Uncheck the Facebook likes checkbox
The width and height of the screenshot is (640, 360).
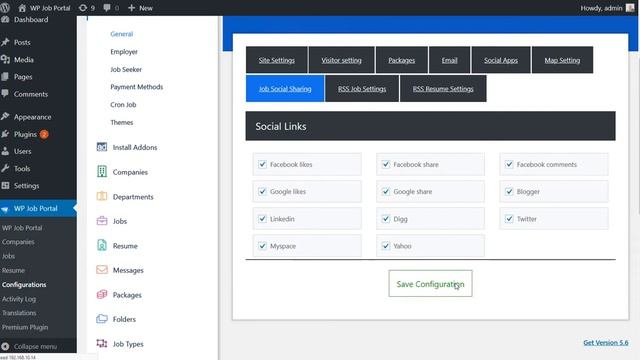(x=262, y=164)
